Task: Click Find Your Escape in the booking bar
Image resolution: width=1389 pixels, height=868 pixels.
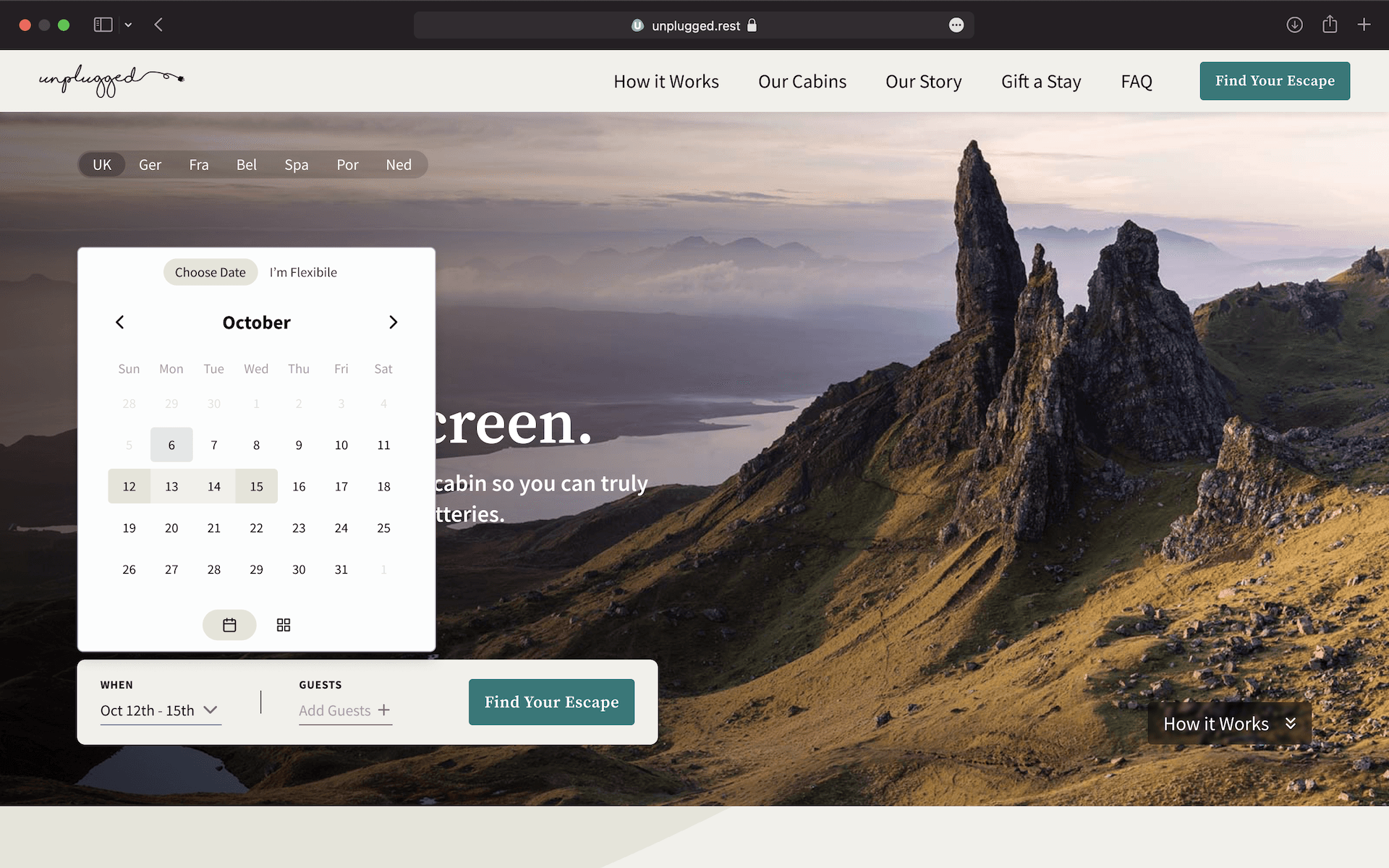Action: click(x=551, y=702)
